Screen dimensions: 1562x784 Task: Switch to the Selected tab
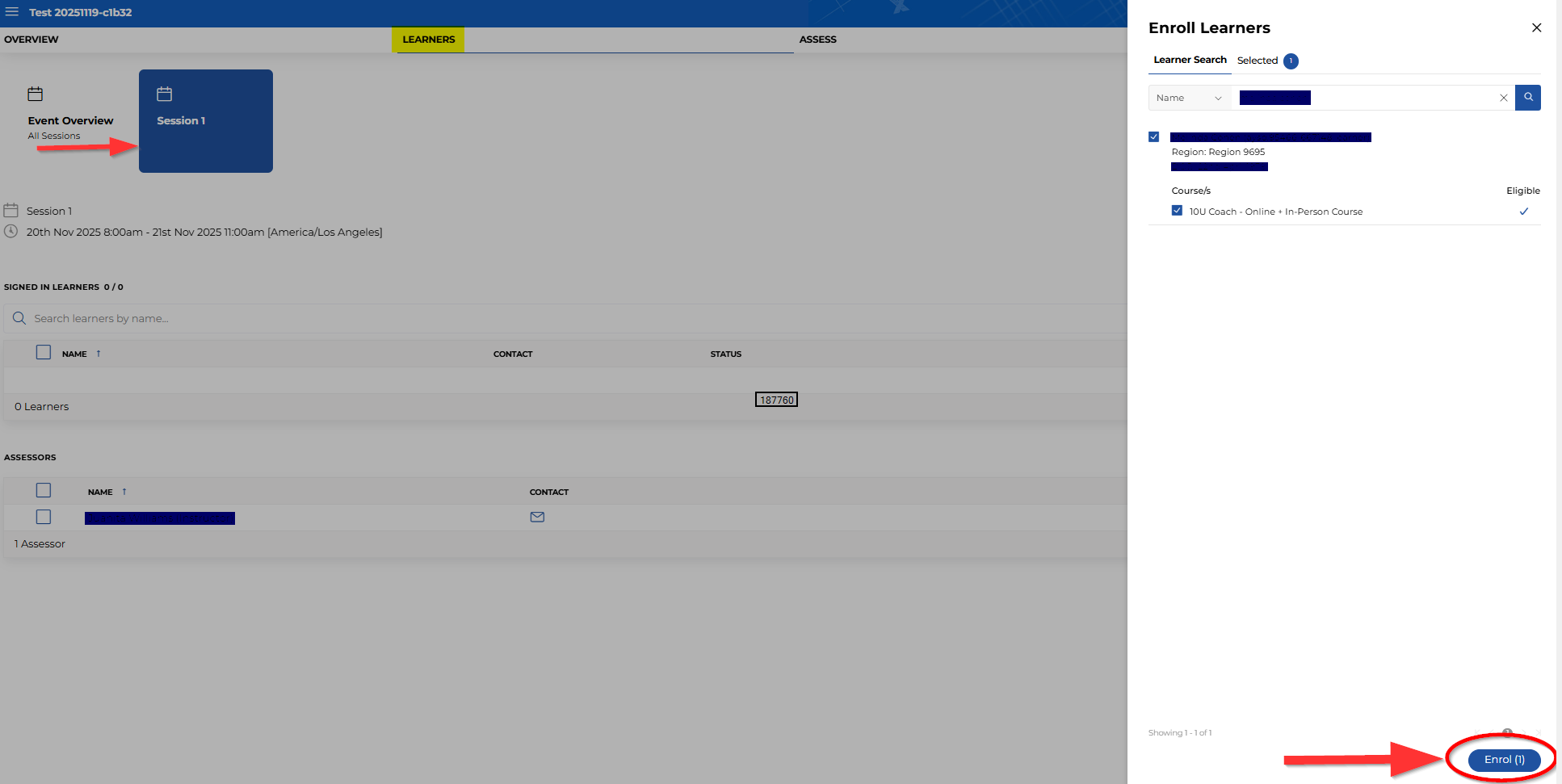point(1258,61)
